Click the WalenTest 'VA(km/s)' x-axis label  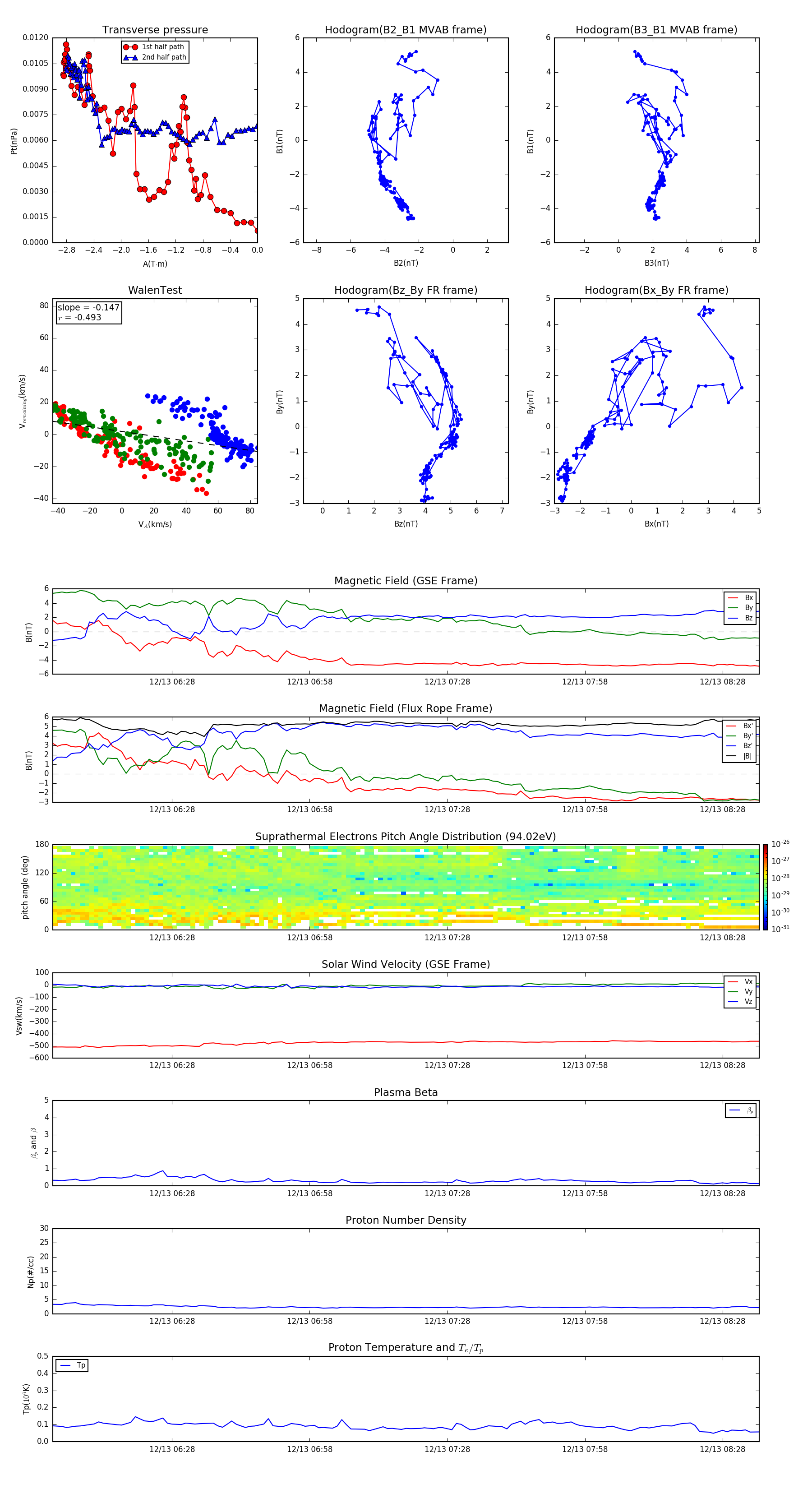(x=155, y=524)
